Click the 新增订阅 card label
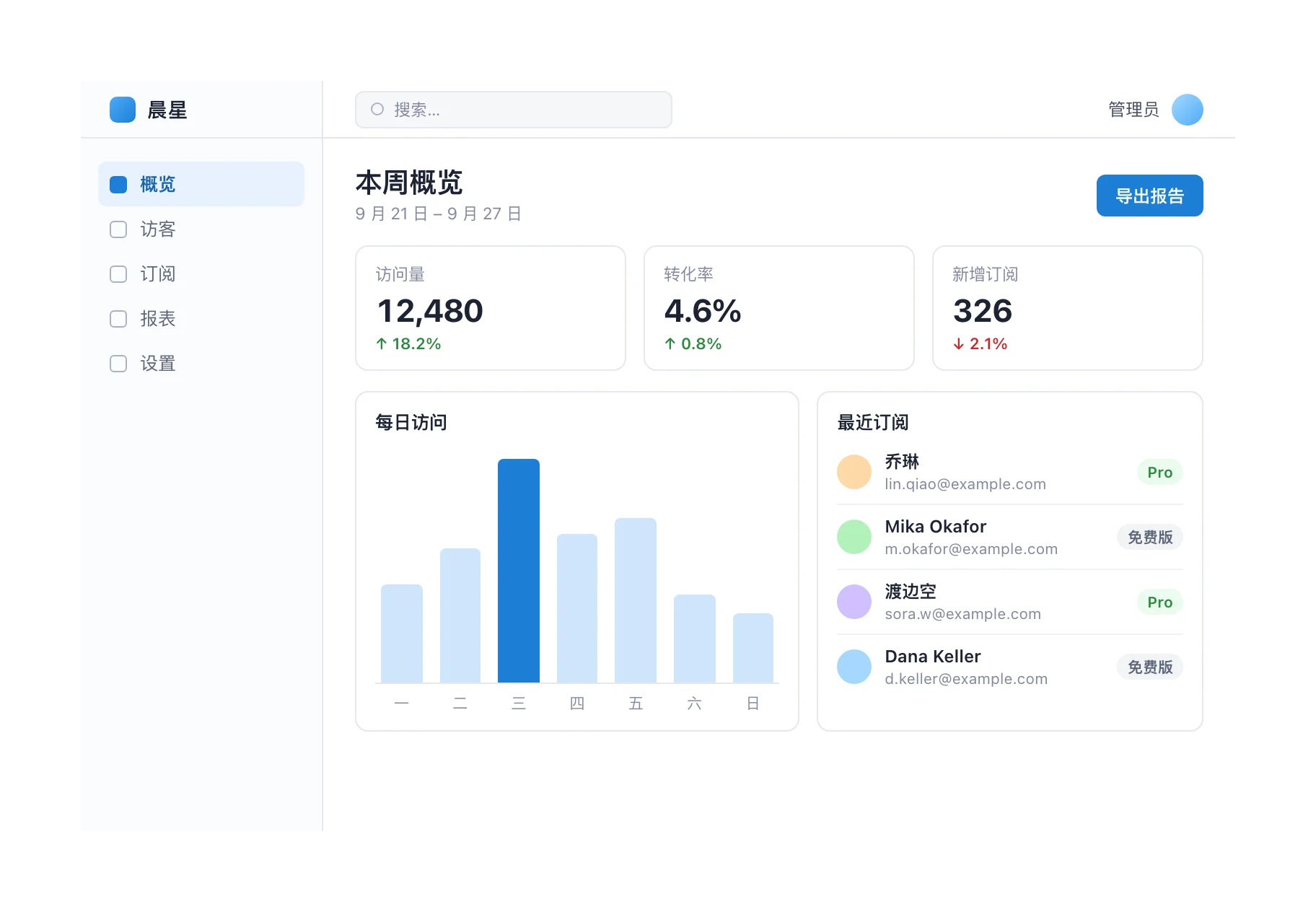Viewport: 1316px width, 912px height. (x=985, y=274)
